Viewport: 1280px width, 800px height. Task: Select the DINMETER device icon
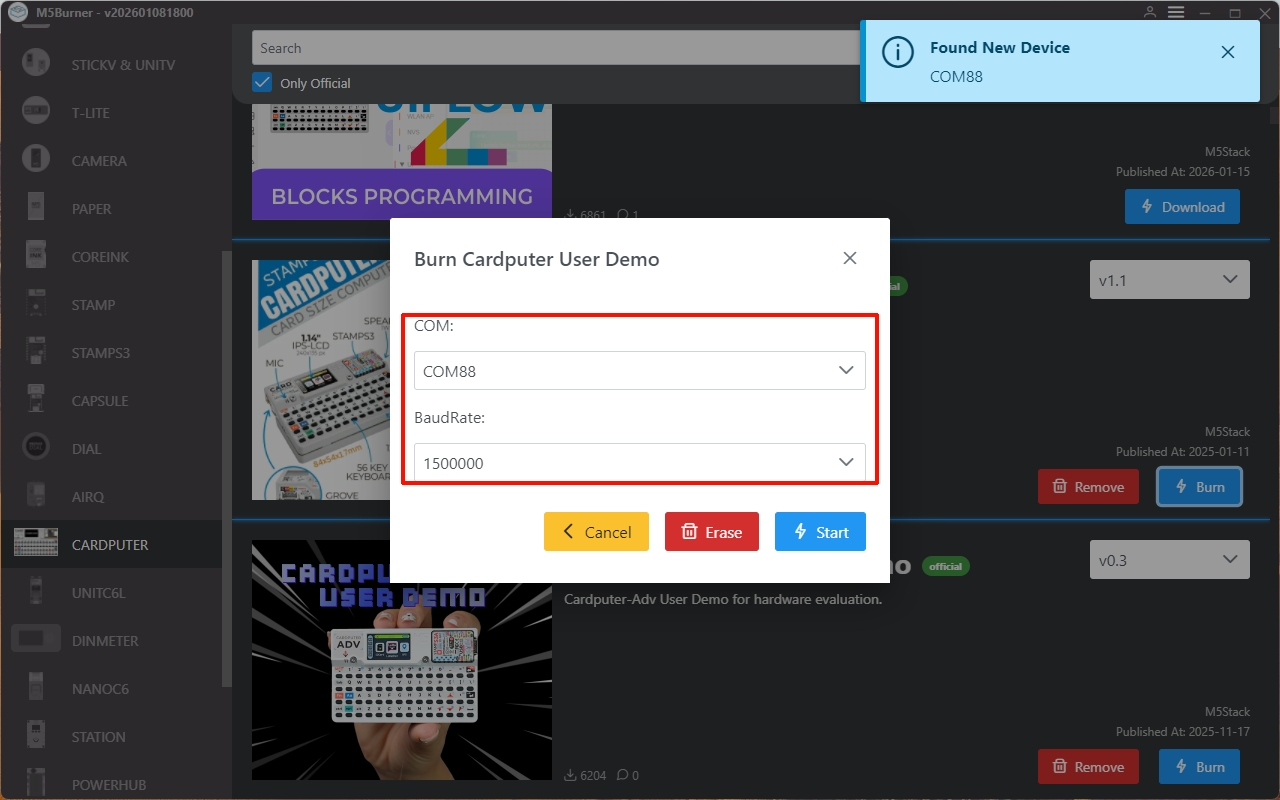point(36,640)
